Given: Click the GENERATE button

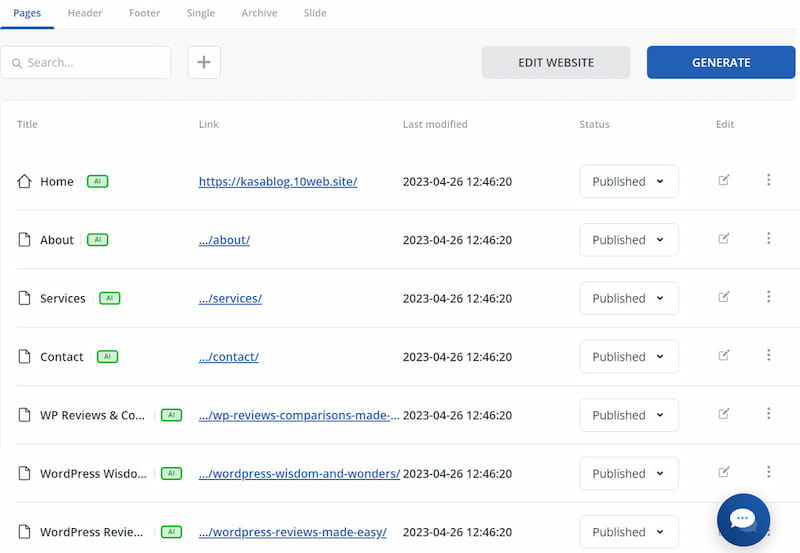Looking at the screenshot, I should pos(721,62).
